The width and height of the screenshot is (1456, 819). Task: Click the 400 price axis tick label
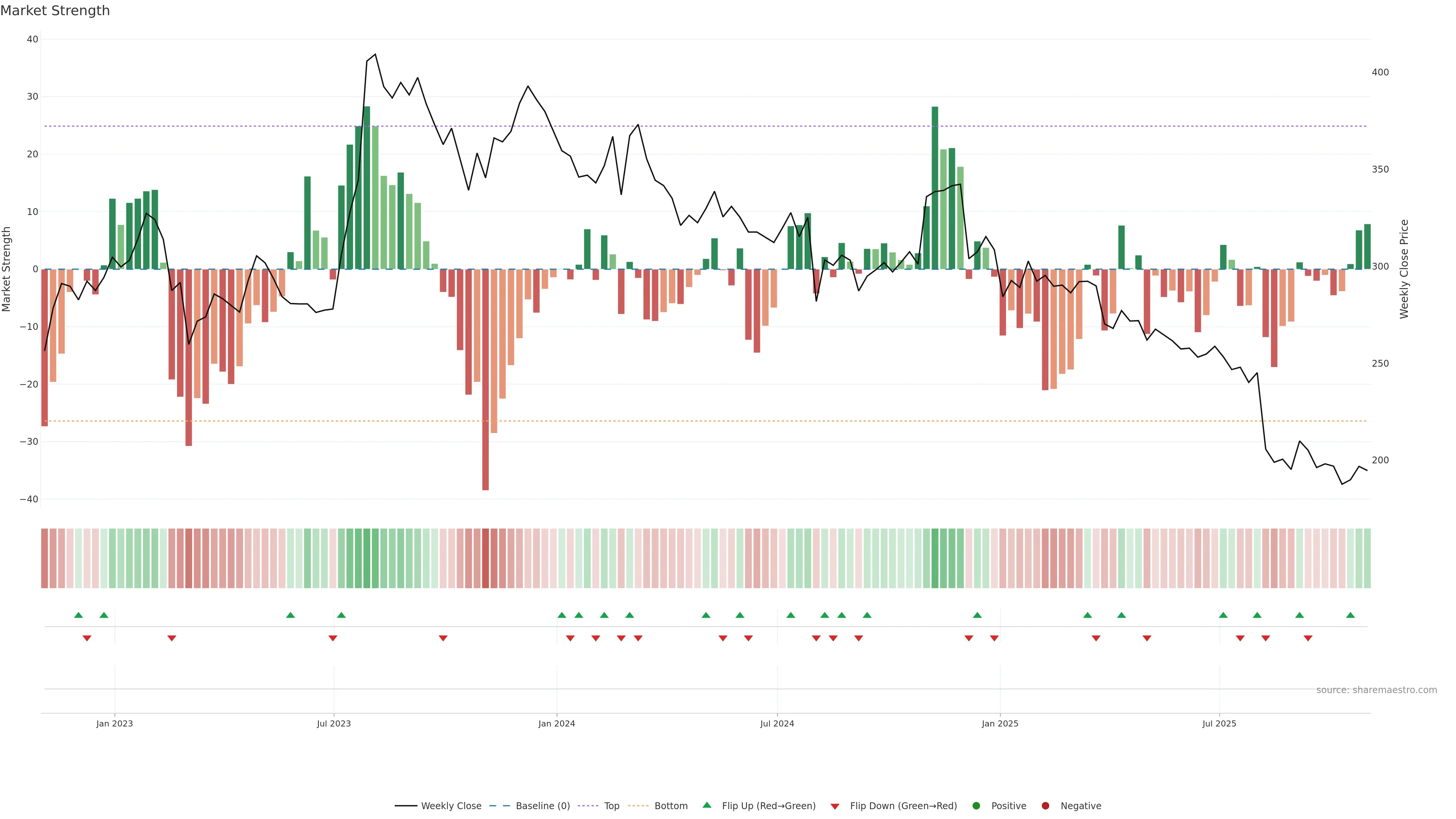pos(1380,72)
